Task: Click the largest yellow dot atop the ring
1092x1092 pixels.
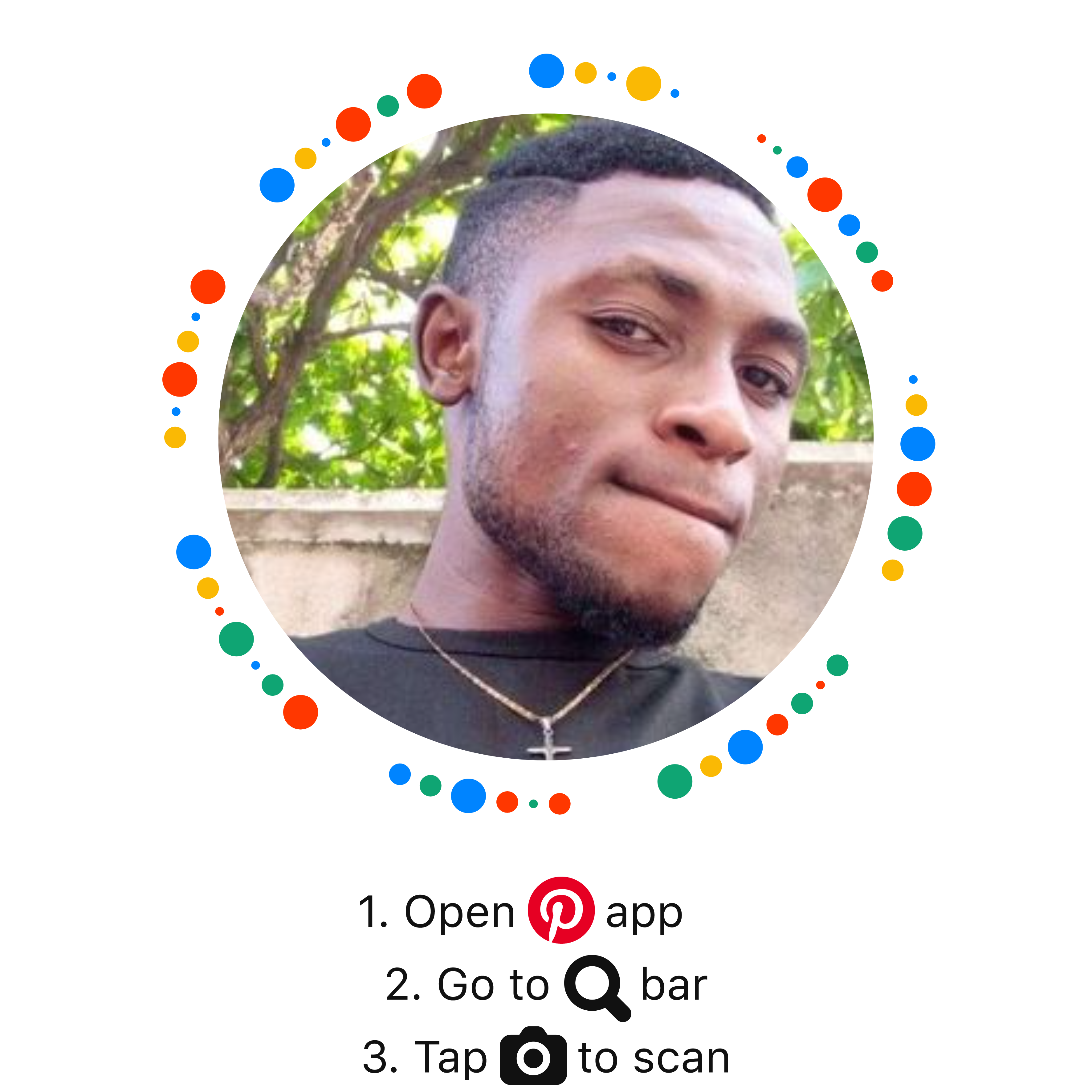Action: (644, 84)
